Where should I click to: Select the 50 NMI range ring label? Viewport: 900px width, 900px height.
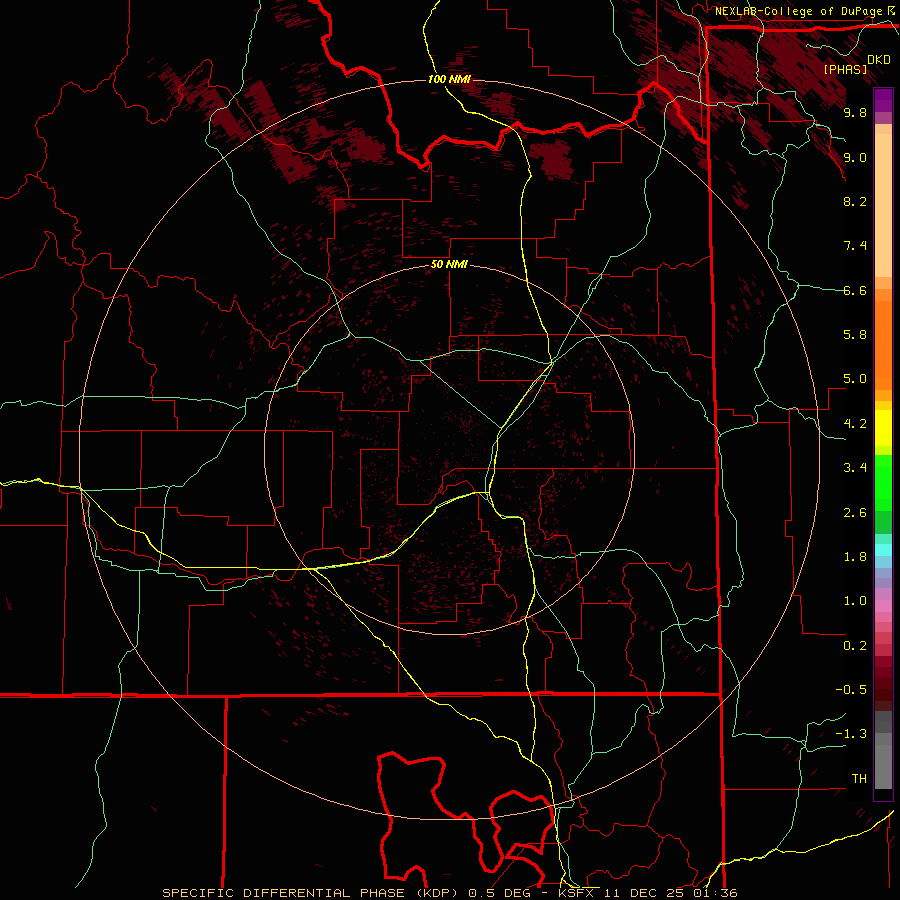coord(449,265)
